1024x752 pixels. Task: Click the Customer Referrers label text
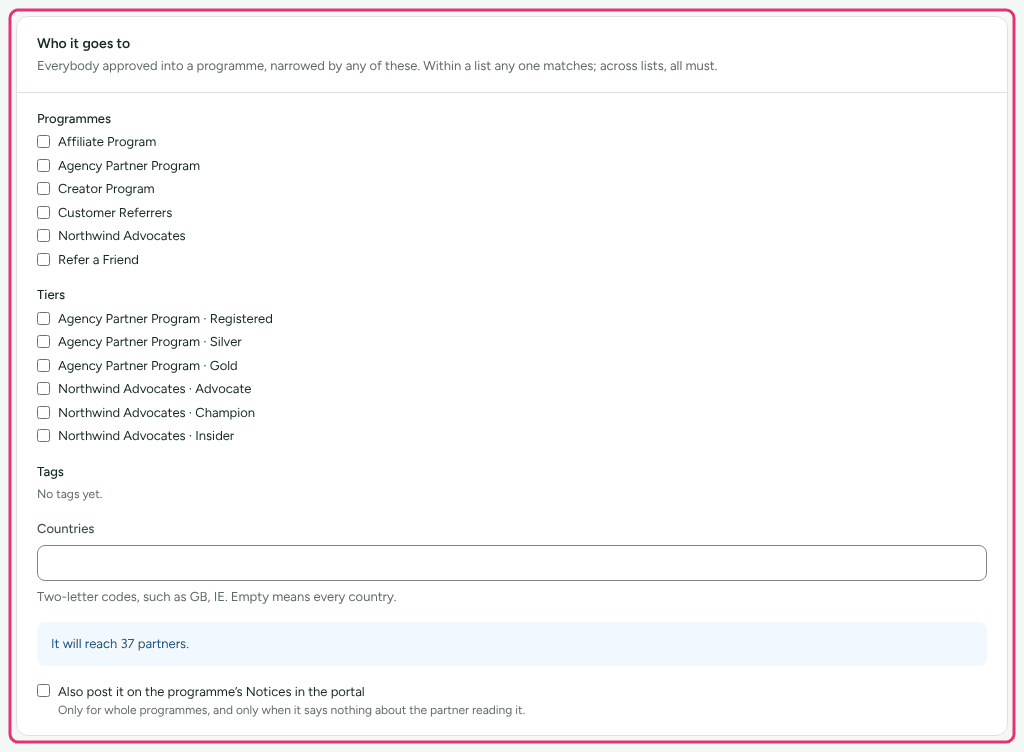coord(115,213)
